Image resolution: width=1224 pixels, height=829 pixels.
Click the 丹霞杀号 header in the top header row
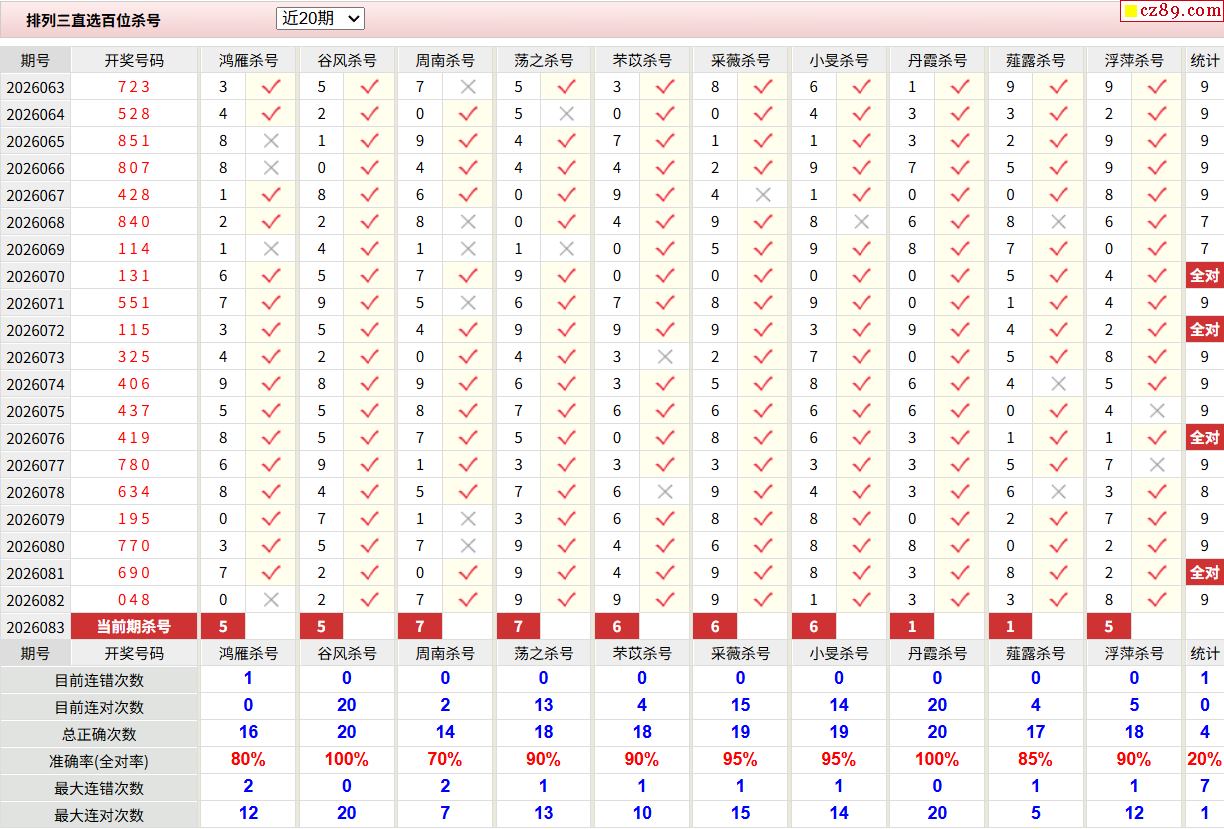tap(937, 60)
